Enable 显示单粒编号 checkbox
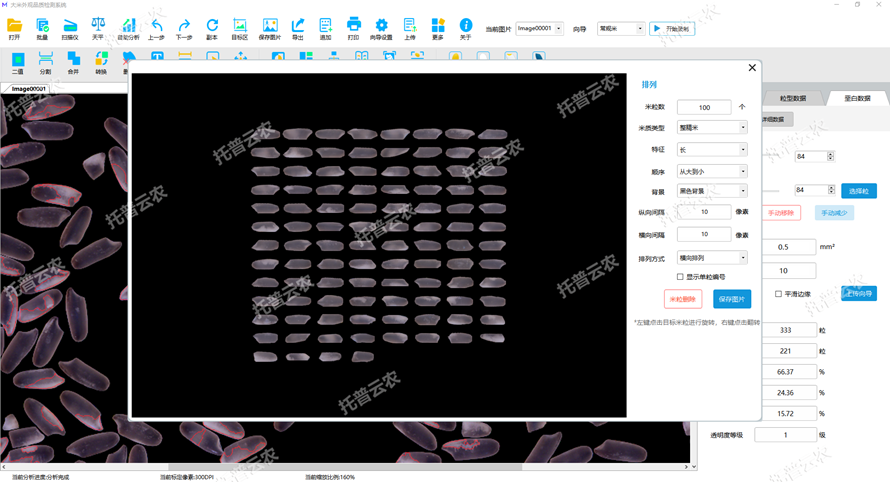Screen dimensions: 890x482 click(x=681, y=277)
